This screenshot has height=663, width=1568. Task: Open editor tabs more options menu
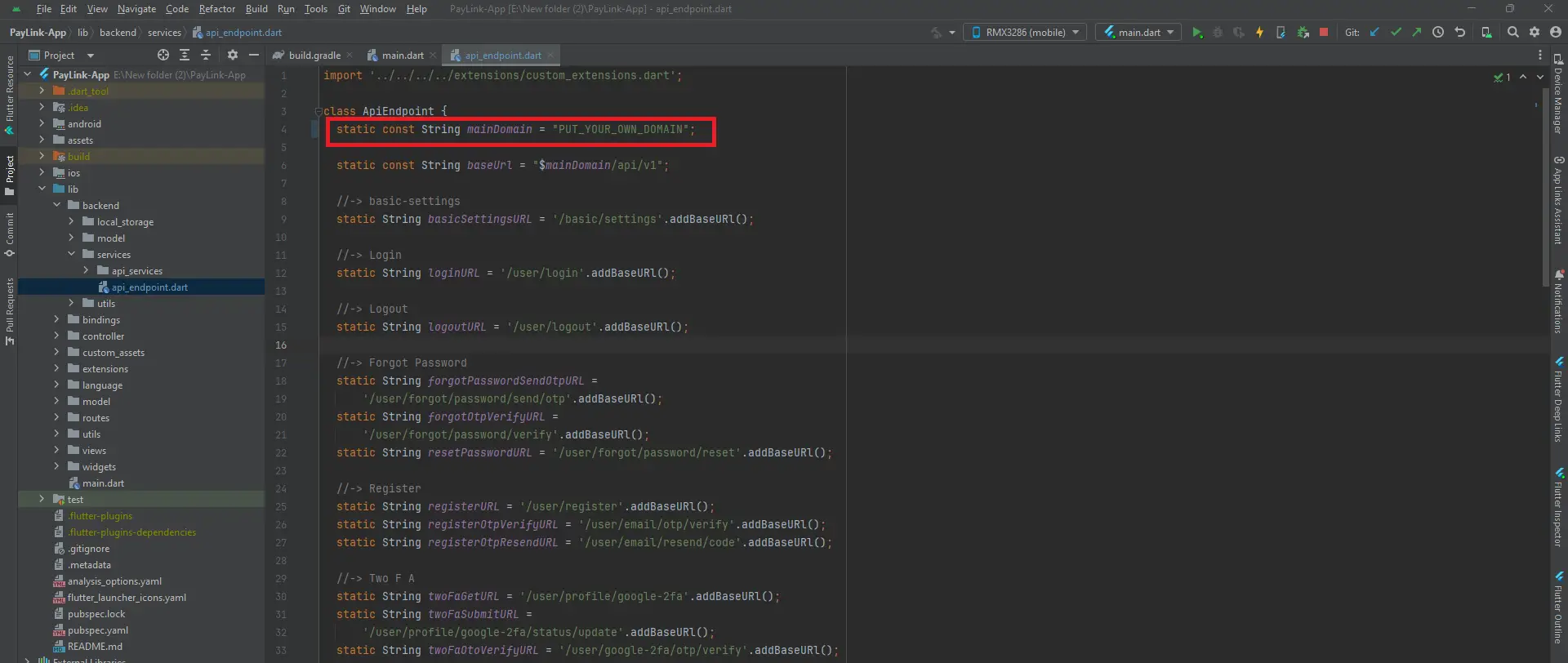(1540, 55)
